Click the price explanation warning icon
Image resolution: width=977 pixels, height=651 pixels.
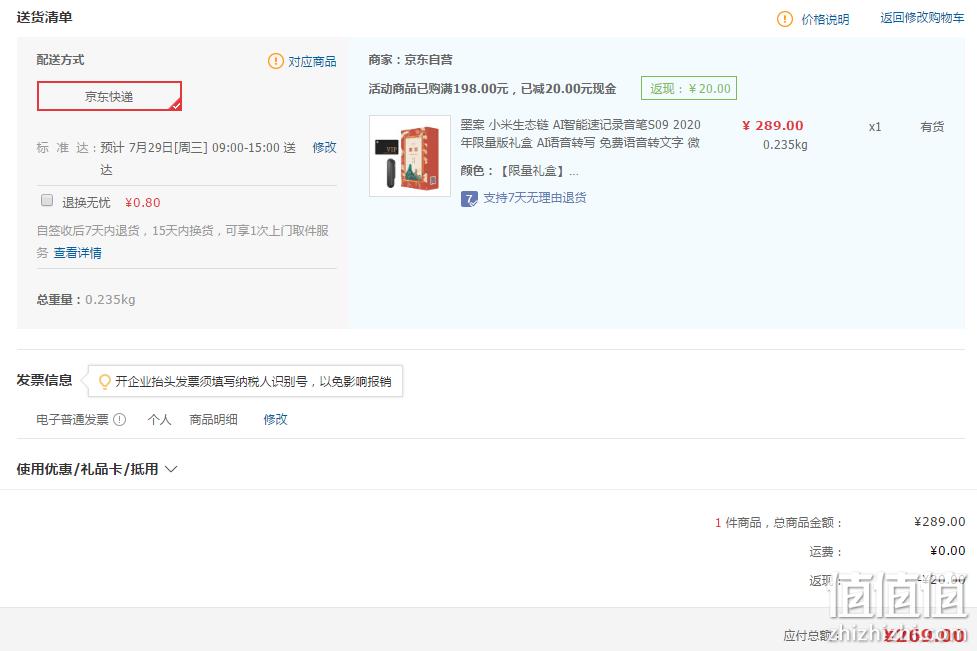pos(784,19)
